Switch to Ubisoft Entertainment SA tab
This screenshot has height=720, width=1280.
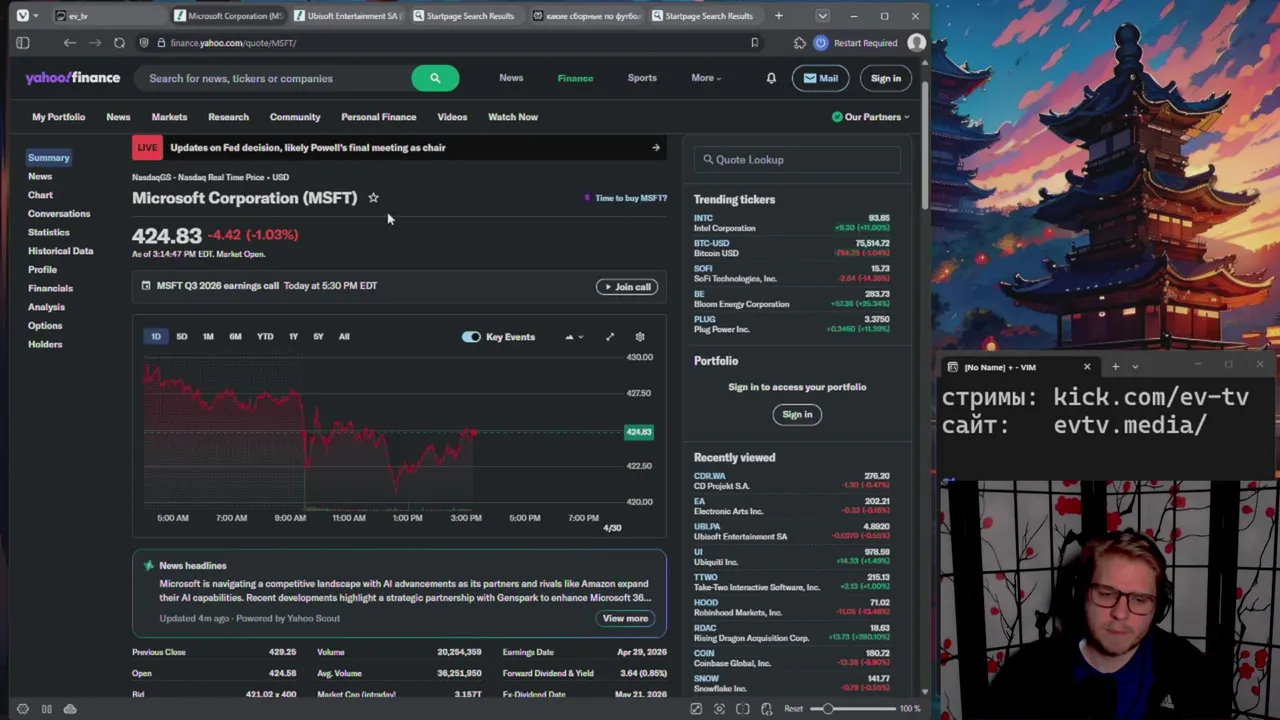tap(346, 16)
